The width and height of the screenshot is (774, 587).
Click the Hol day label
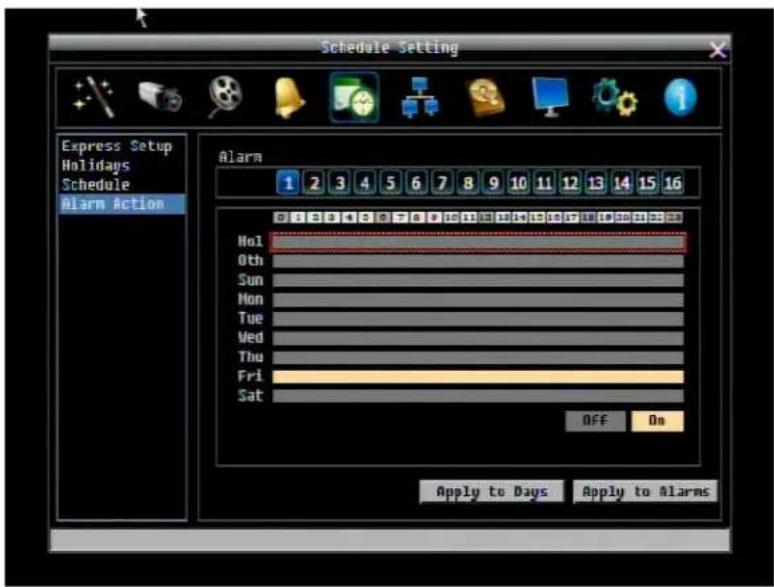tap(250, 241)
